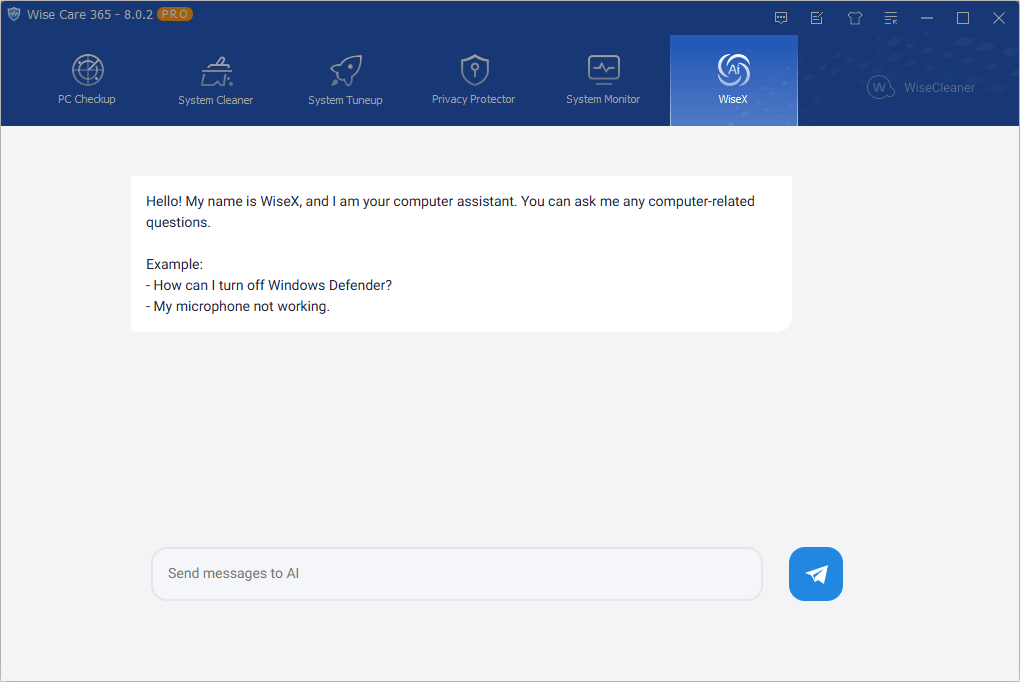Minimize the Wise Care 365 window

927,18
